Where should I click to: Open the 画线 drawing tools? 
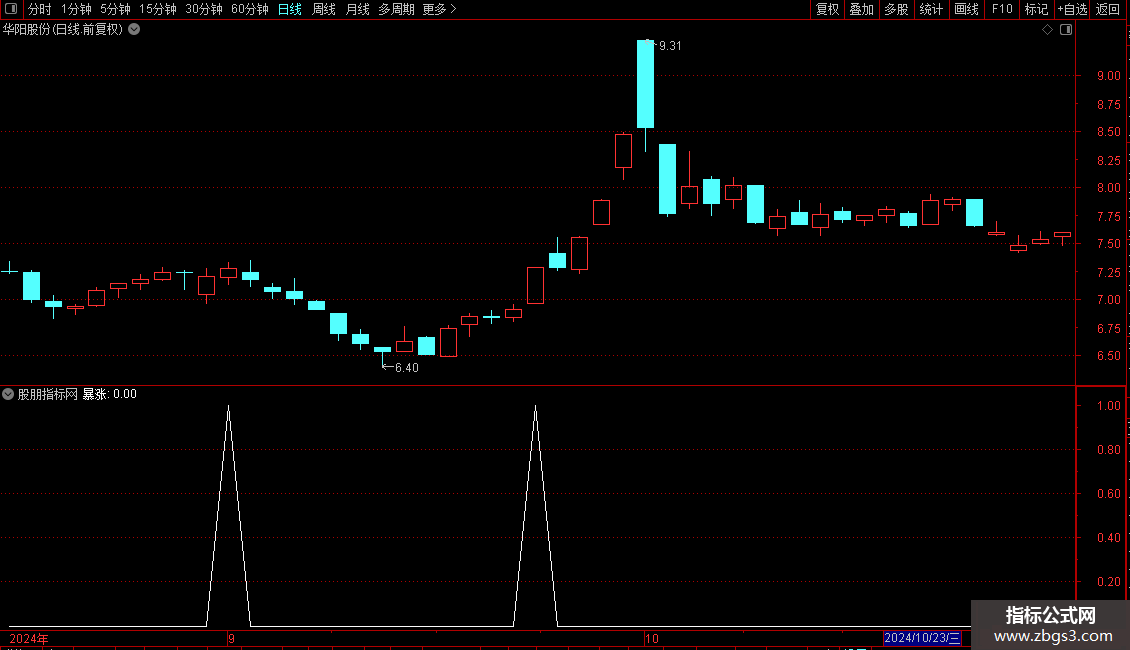click(x=966, y=9)
